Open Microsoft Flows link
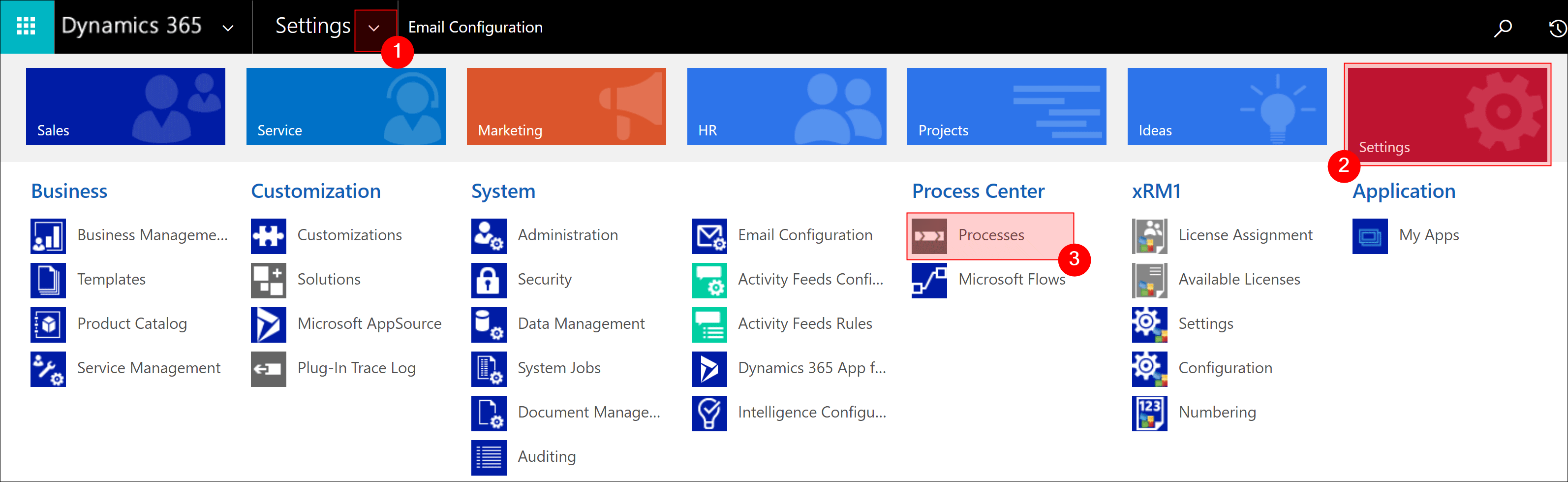Image resolution: width=1568 pixels, height=482 pixels. tap(1012, 280)
